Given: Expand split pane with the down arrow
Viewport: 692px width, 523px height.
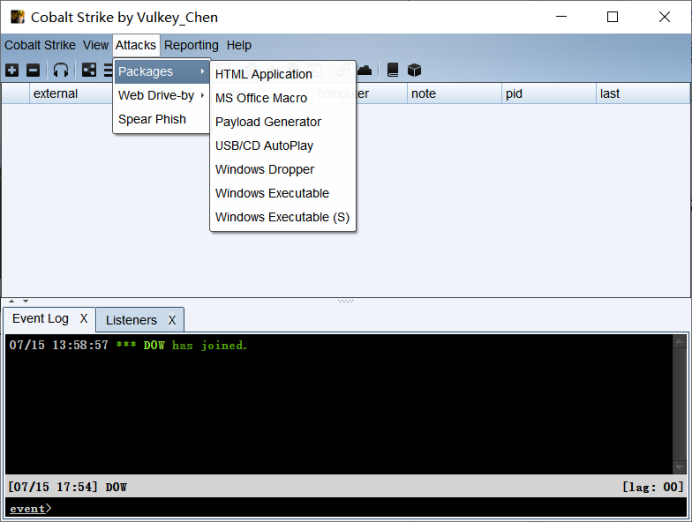Looking at the screenshot, I should click(26, 301).
